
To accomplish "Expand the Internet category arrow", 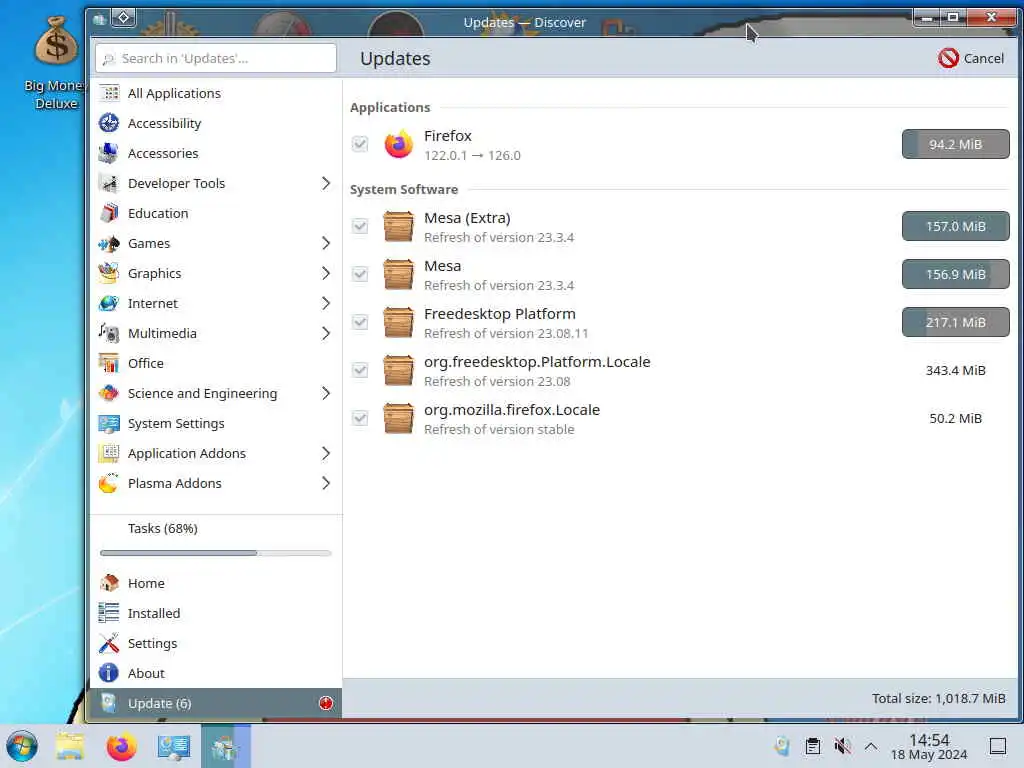I will click(x=326, y=304).
